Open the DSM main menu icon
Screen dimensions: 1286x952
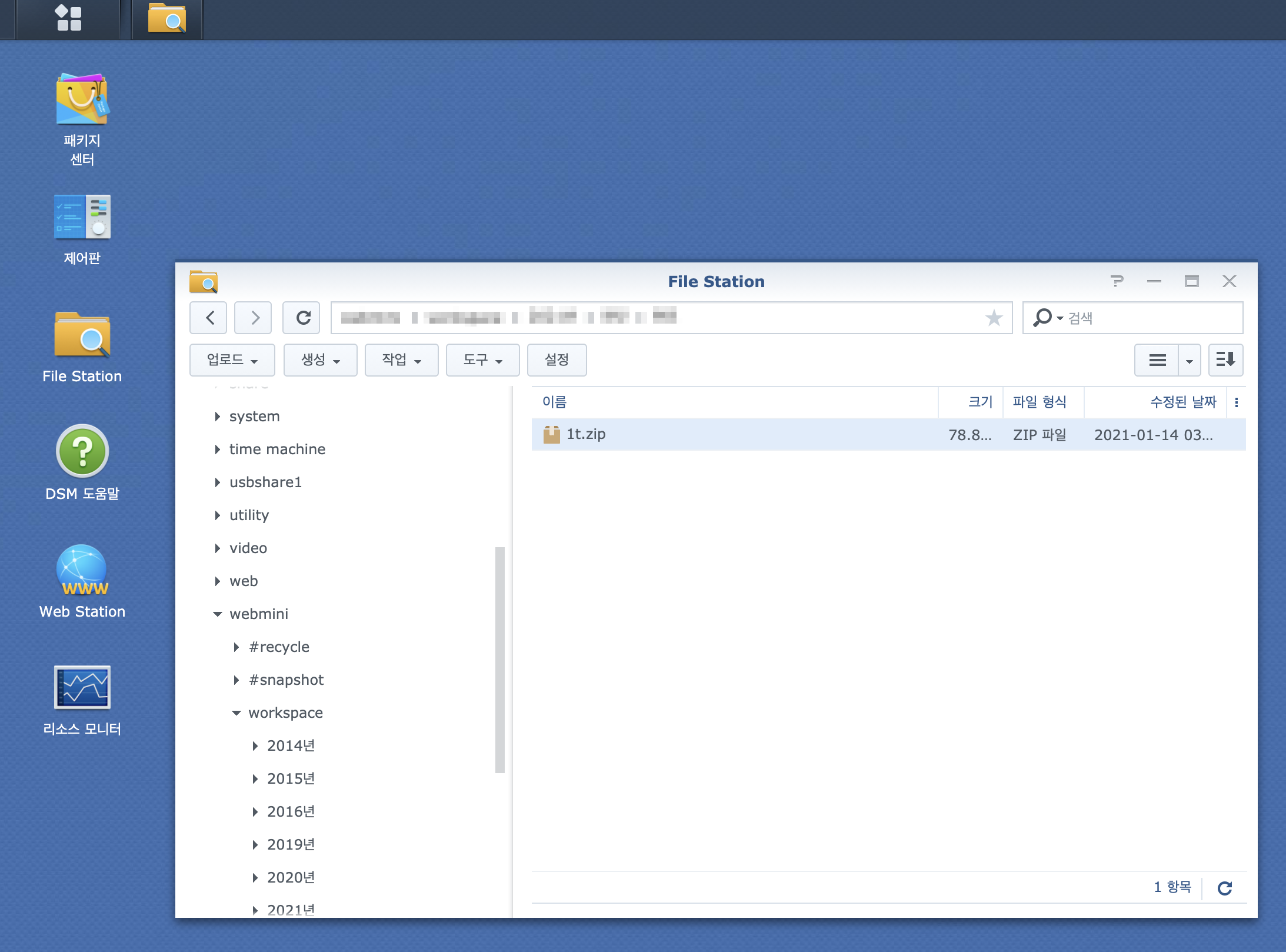coord(68,18)
